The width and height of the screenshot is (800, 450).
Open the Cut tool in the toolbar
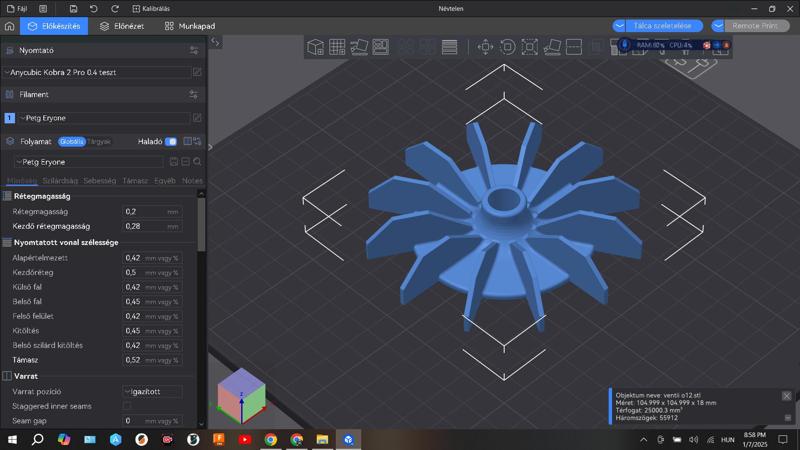coord(574,47)
